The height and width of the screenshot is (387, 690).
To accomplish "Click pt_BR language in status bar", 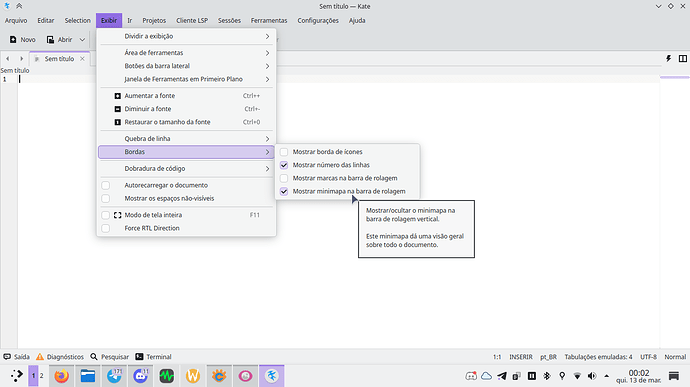I will point(548,357).
